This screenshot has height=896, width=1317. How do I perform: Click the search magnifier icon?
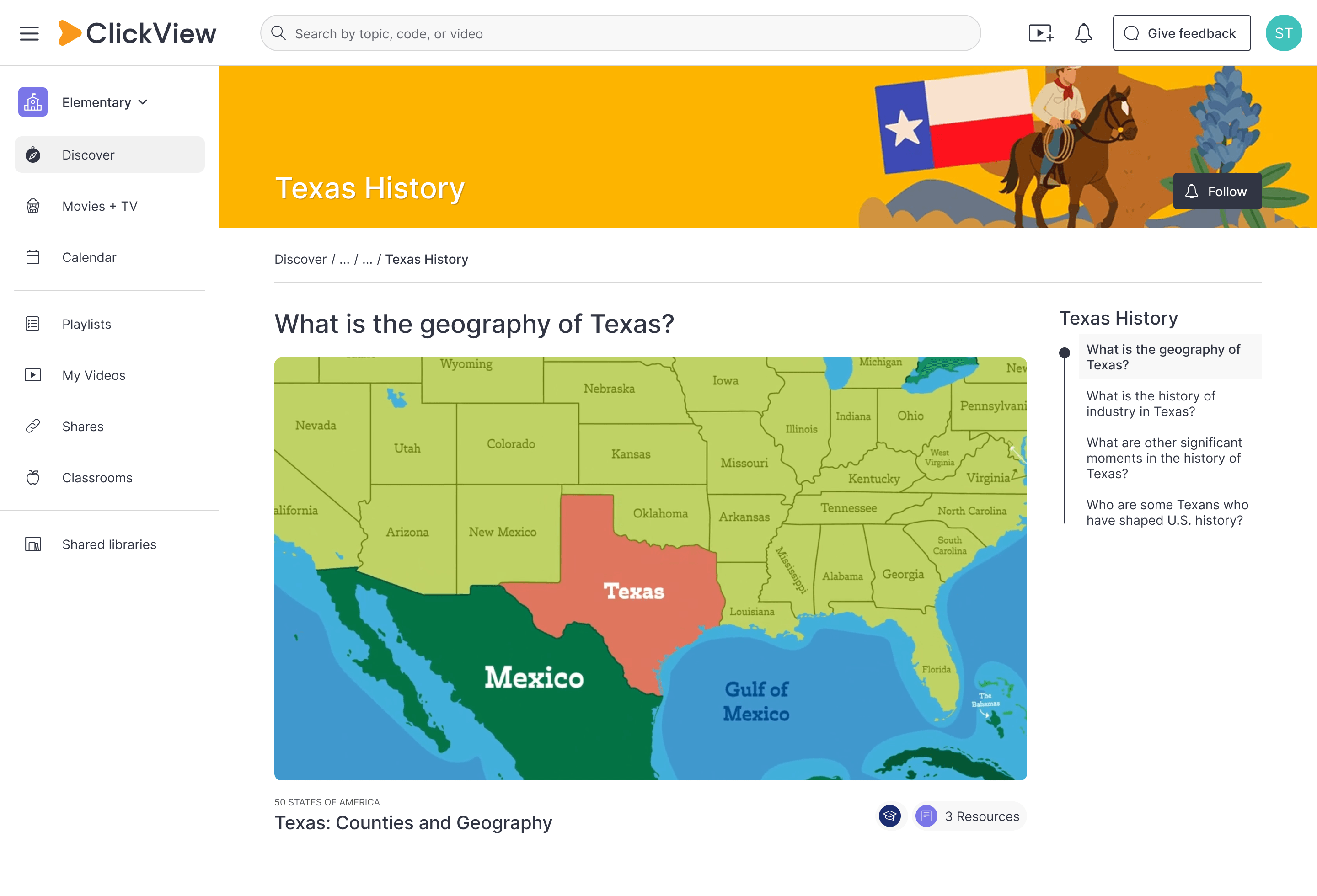pyautogui.click(x=278, y=33)
